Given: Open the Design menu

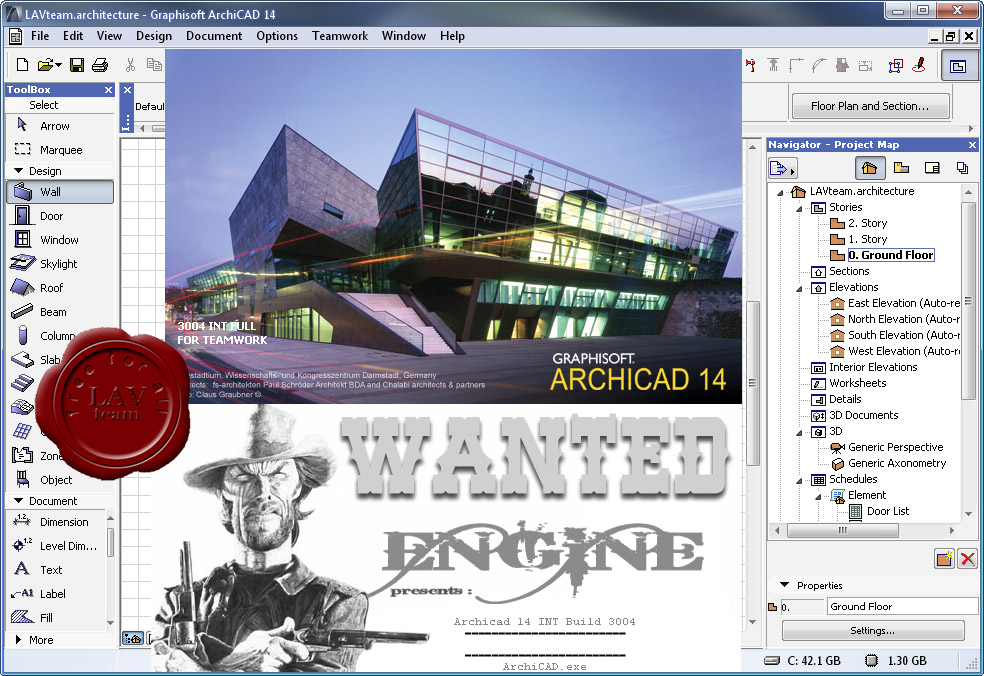Looking at the screenshot, I should coord(154,36).
